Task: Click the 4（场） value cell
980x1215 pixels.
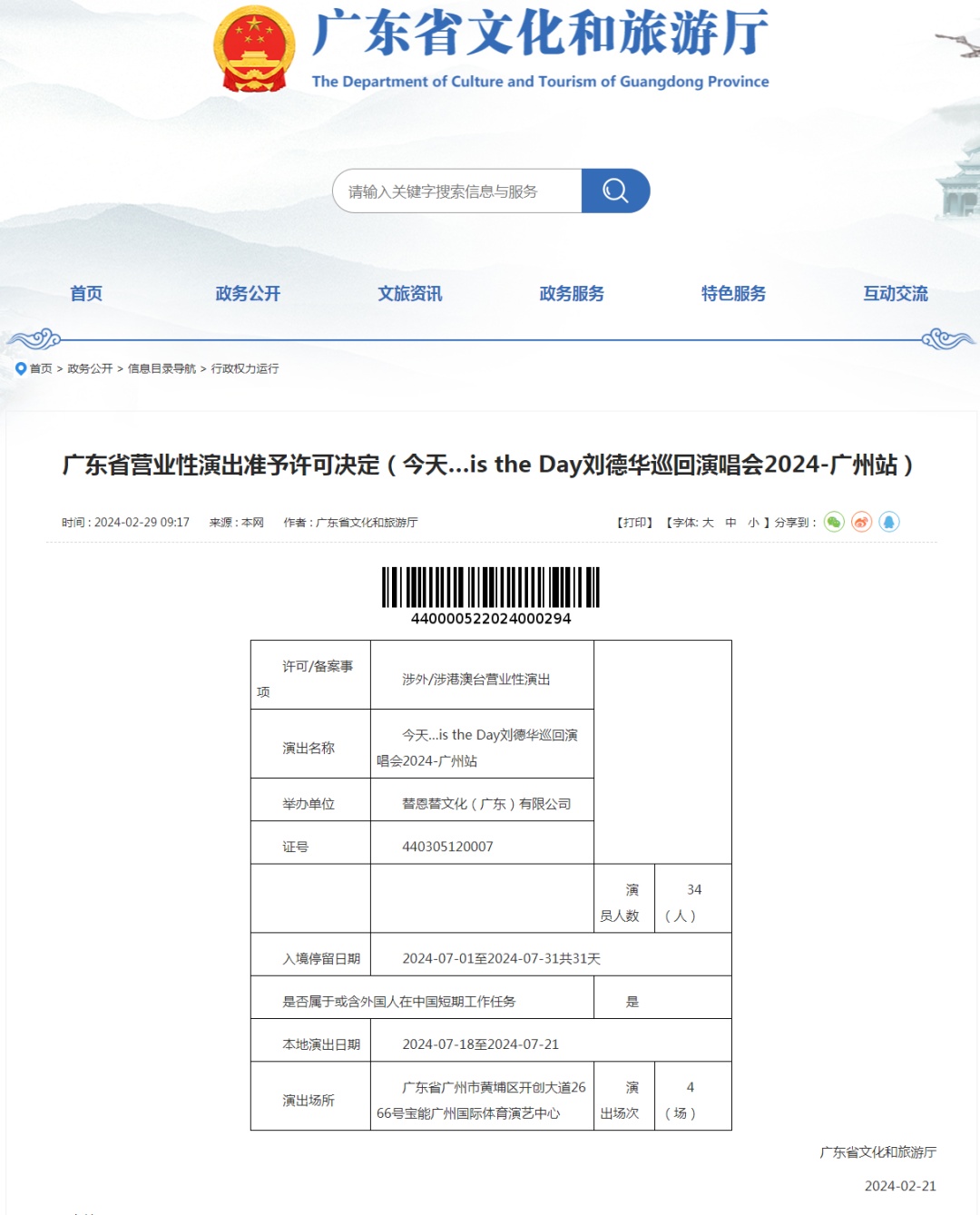Action: [693, 1096]
